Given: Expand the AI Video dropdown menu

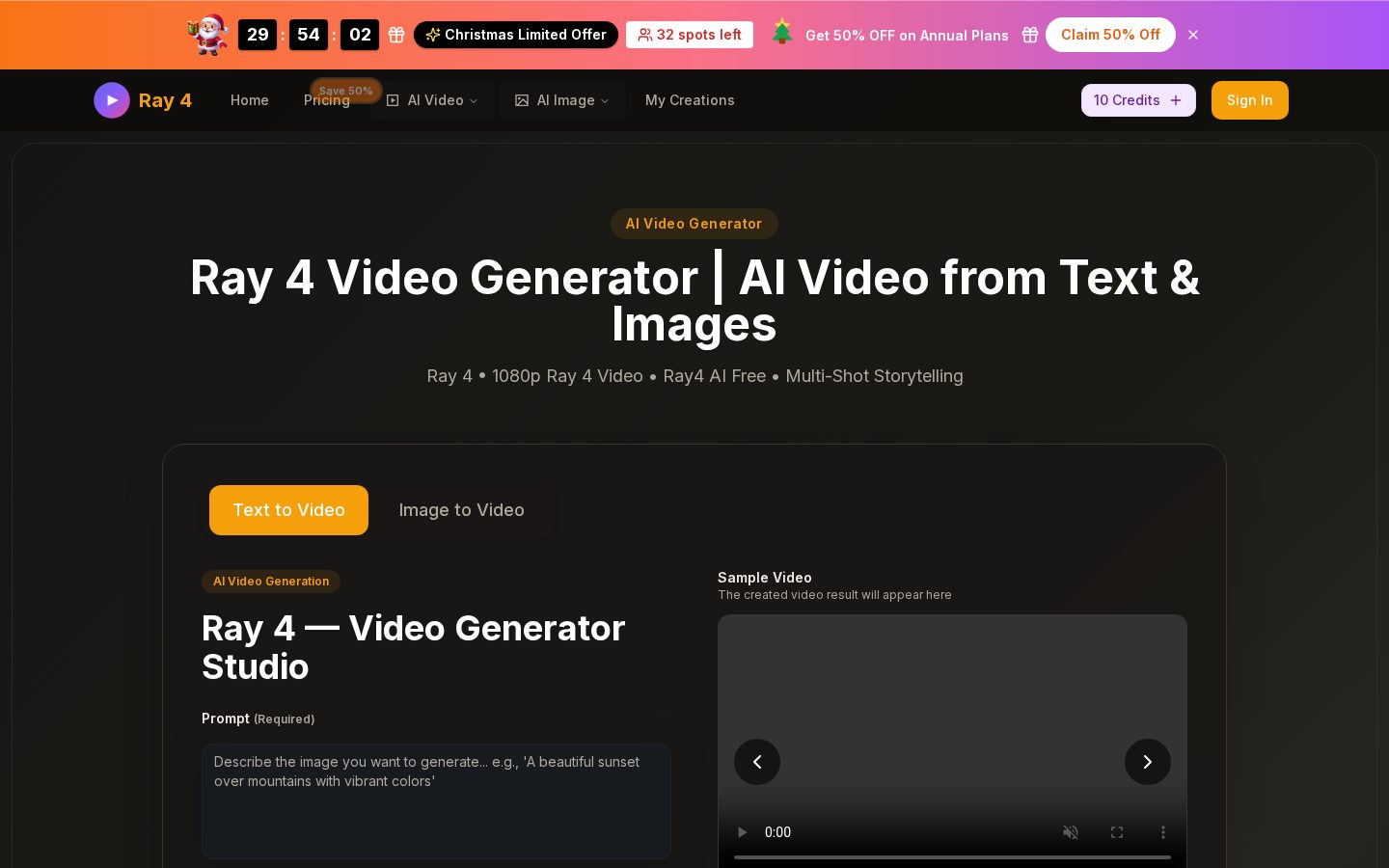Looking at the screenshot, I should 432,100.
